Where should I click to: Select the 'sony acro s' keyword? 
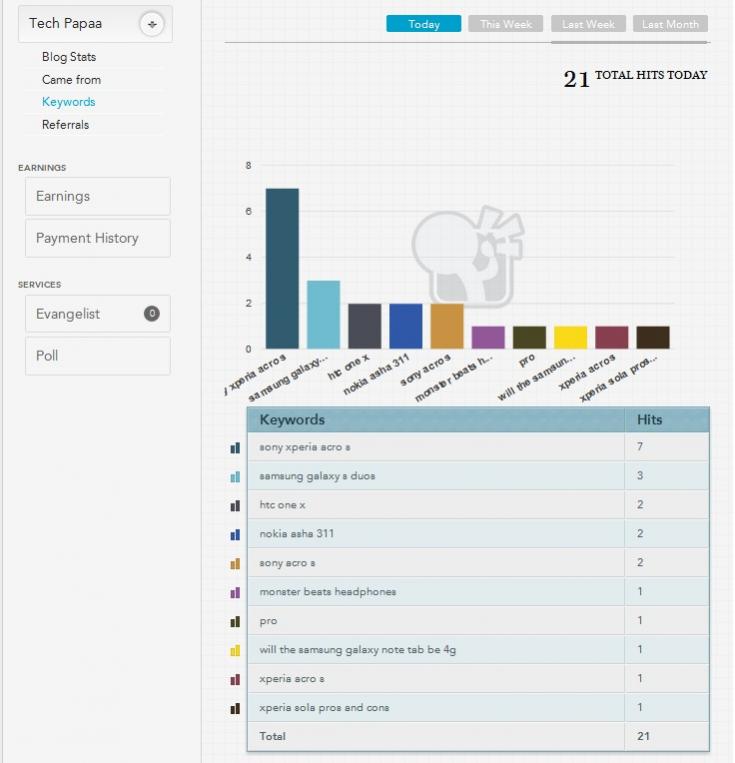click(x=287, y=563)
